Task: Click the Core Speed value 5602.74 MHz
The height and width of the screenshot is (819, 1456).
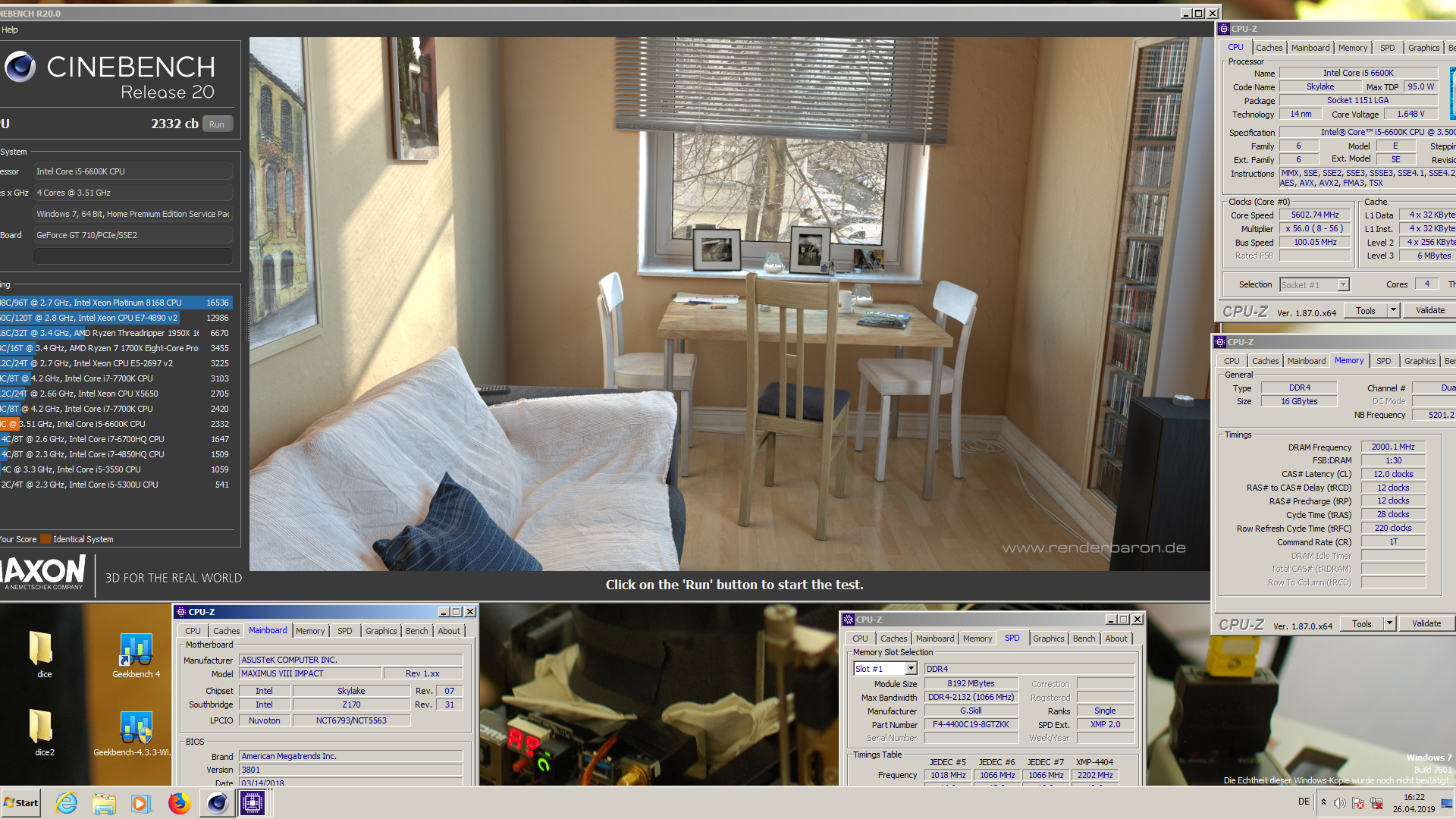Action: coord(1315,215)
